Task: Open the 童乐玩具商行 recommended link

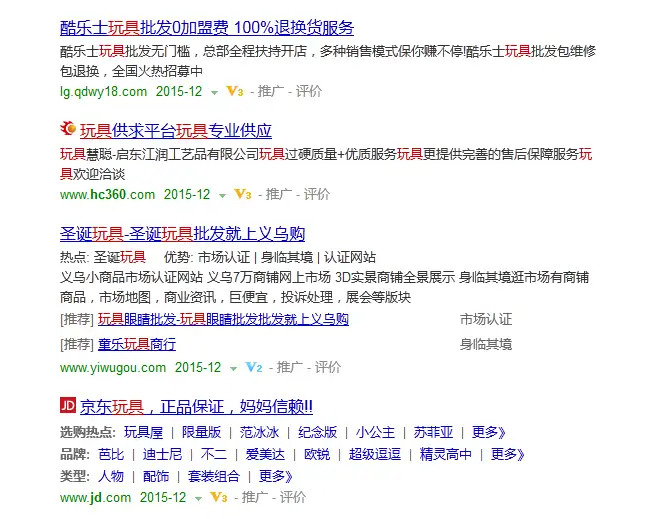Action: click(137, 344)
